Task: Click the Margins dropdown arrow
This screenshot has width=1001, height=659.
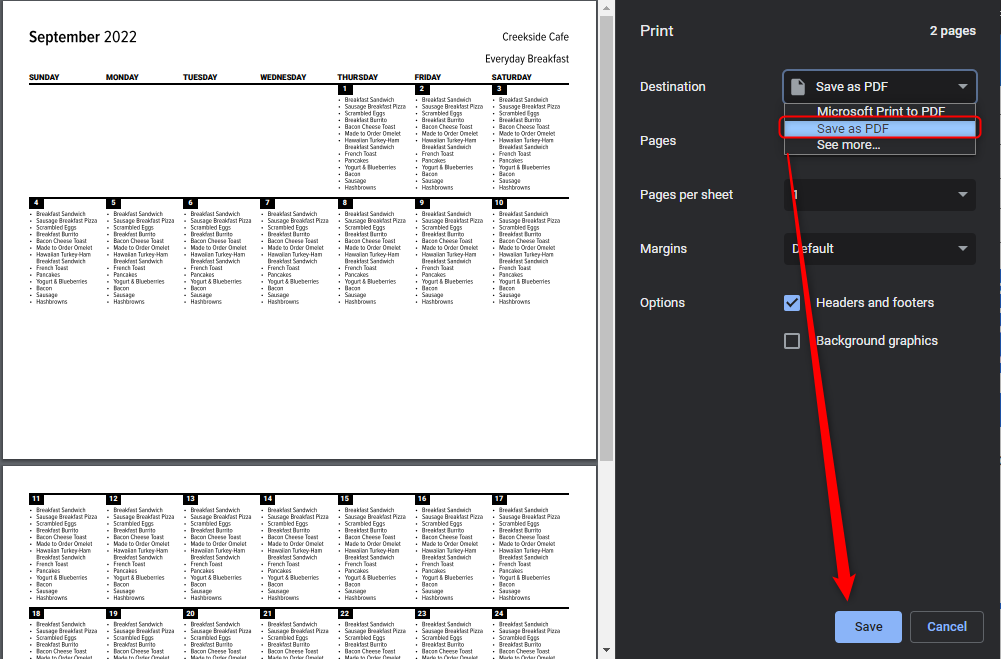Action: (962, 249)
